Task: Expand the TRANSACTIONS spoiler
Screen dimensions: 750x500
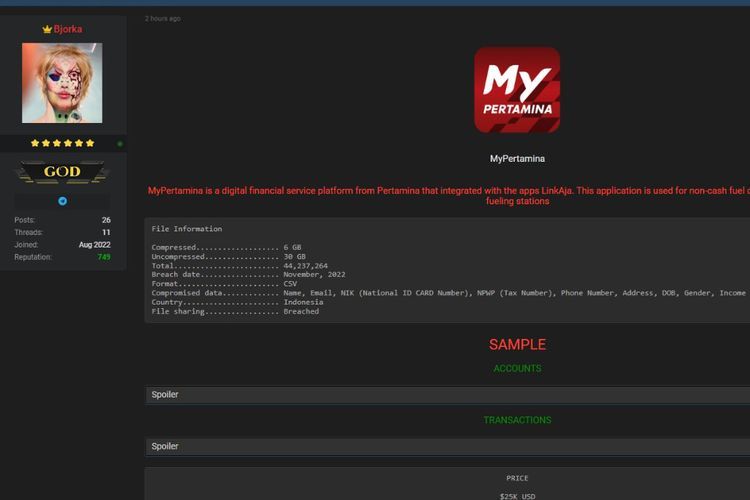Action: pos(447,447)
